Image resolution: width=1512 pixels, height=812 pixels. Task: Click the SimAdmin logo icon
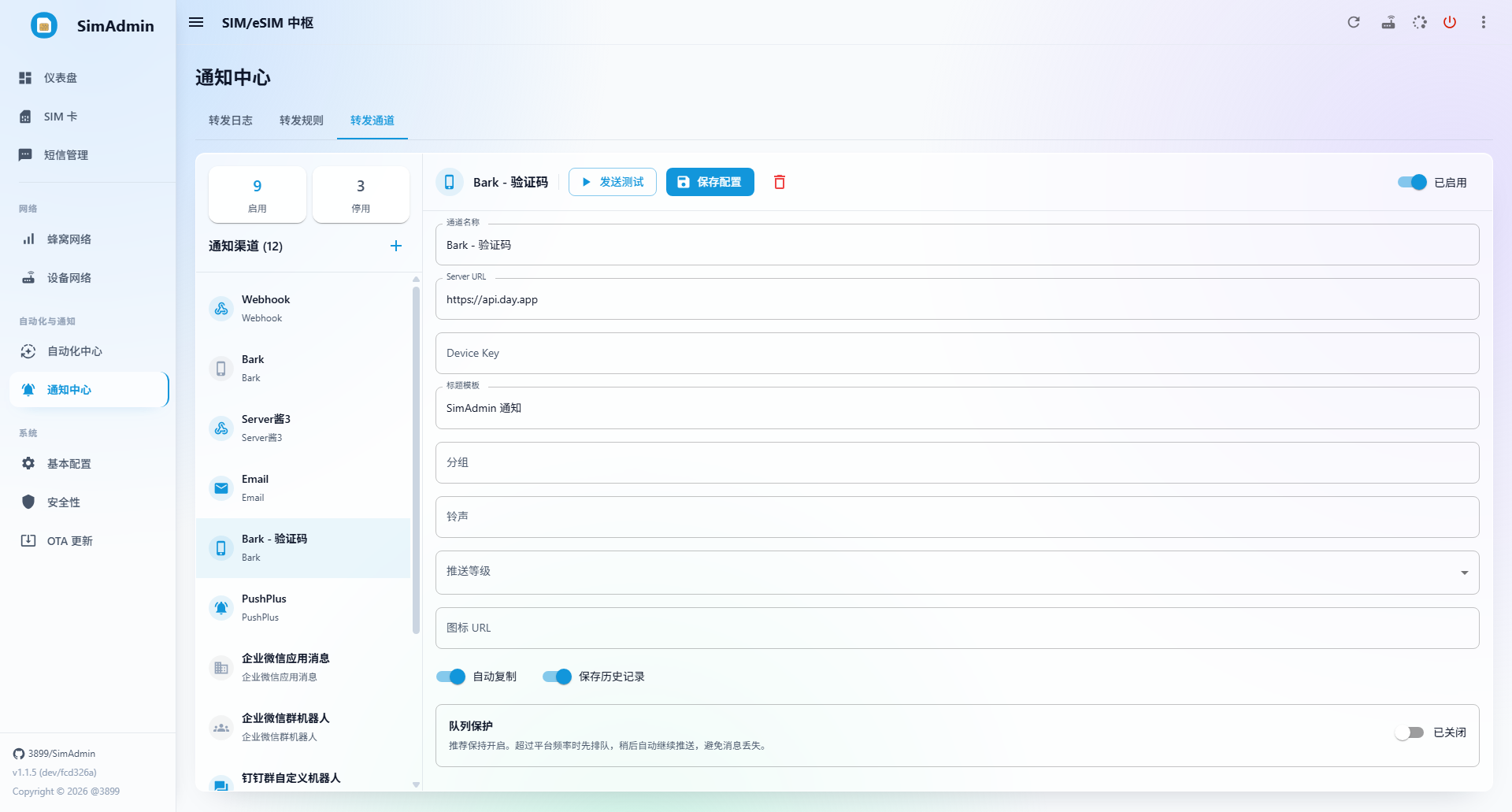(44, 25)
